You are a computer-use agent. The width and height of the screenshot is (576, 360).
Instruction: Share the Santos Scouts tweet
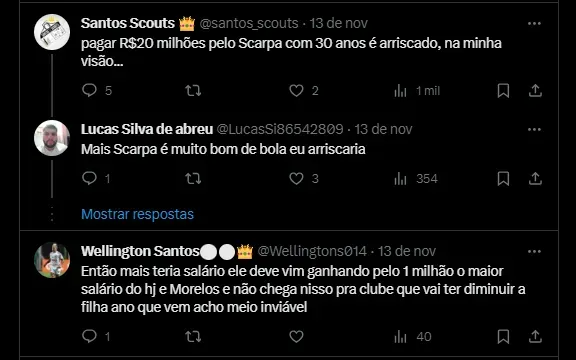[x=535, y=90]
